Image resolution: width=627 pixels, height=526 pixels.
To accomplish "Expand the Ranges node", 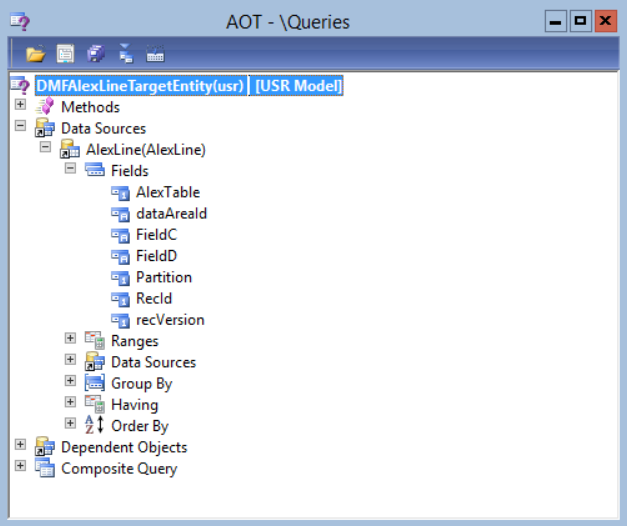I will (x=70, y=338).
